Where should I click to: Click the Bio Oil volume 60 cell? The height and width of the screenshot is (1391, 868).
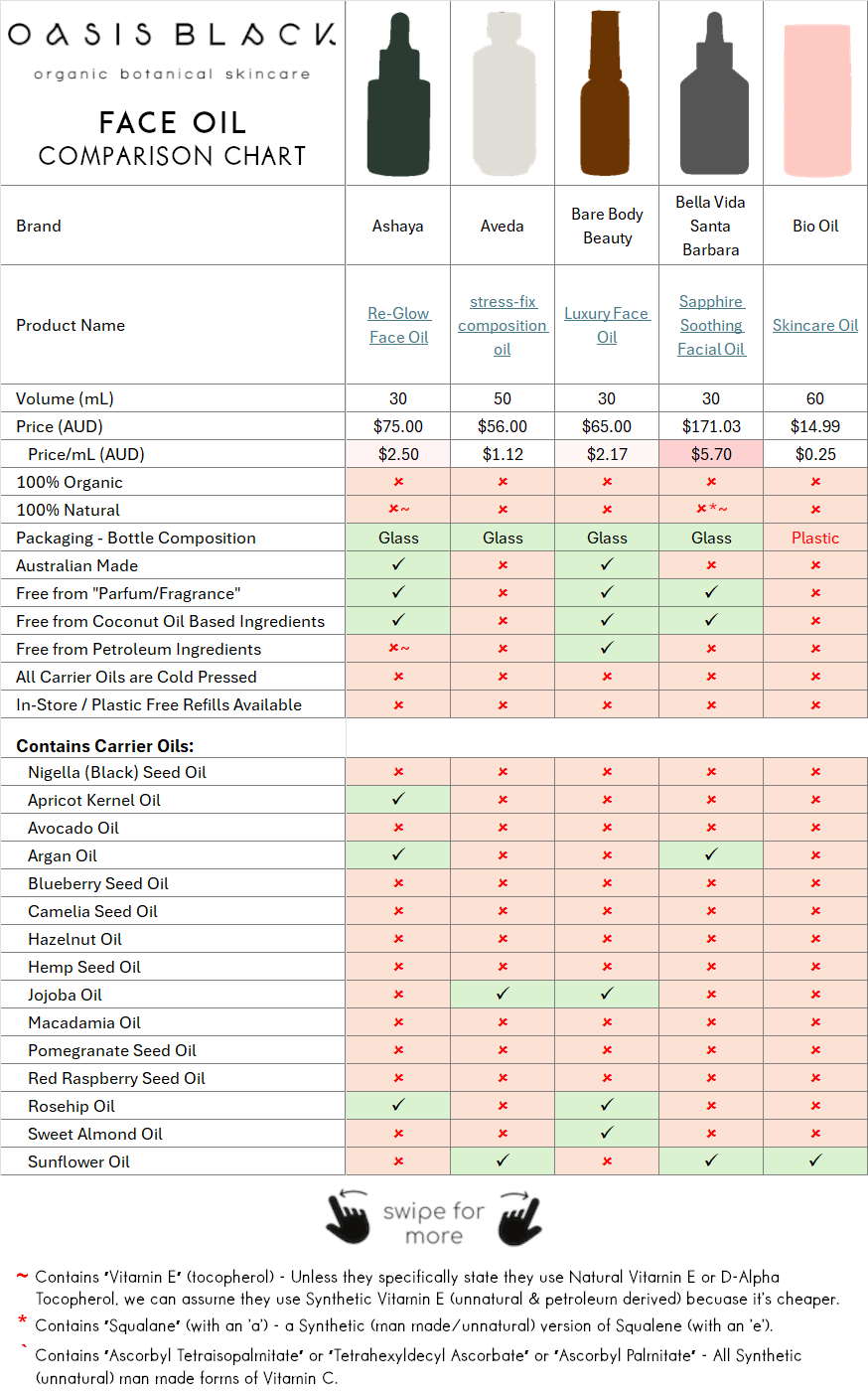click(815, 398)
